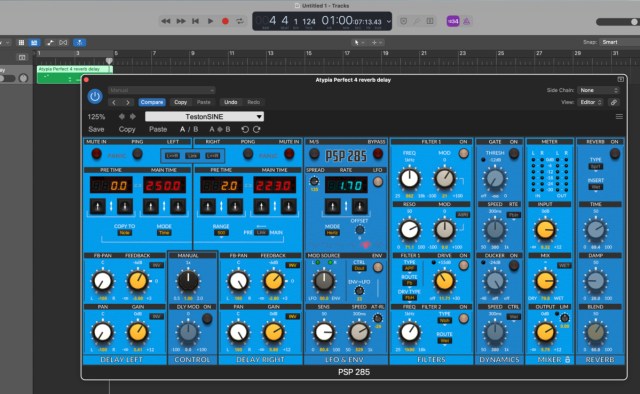Rewind using the transport rewind button
Screen dimensions: 640x394
[x=166, y=21]
